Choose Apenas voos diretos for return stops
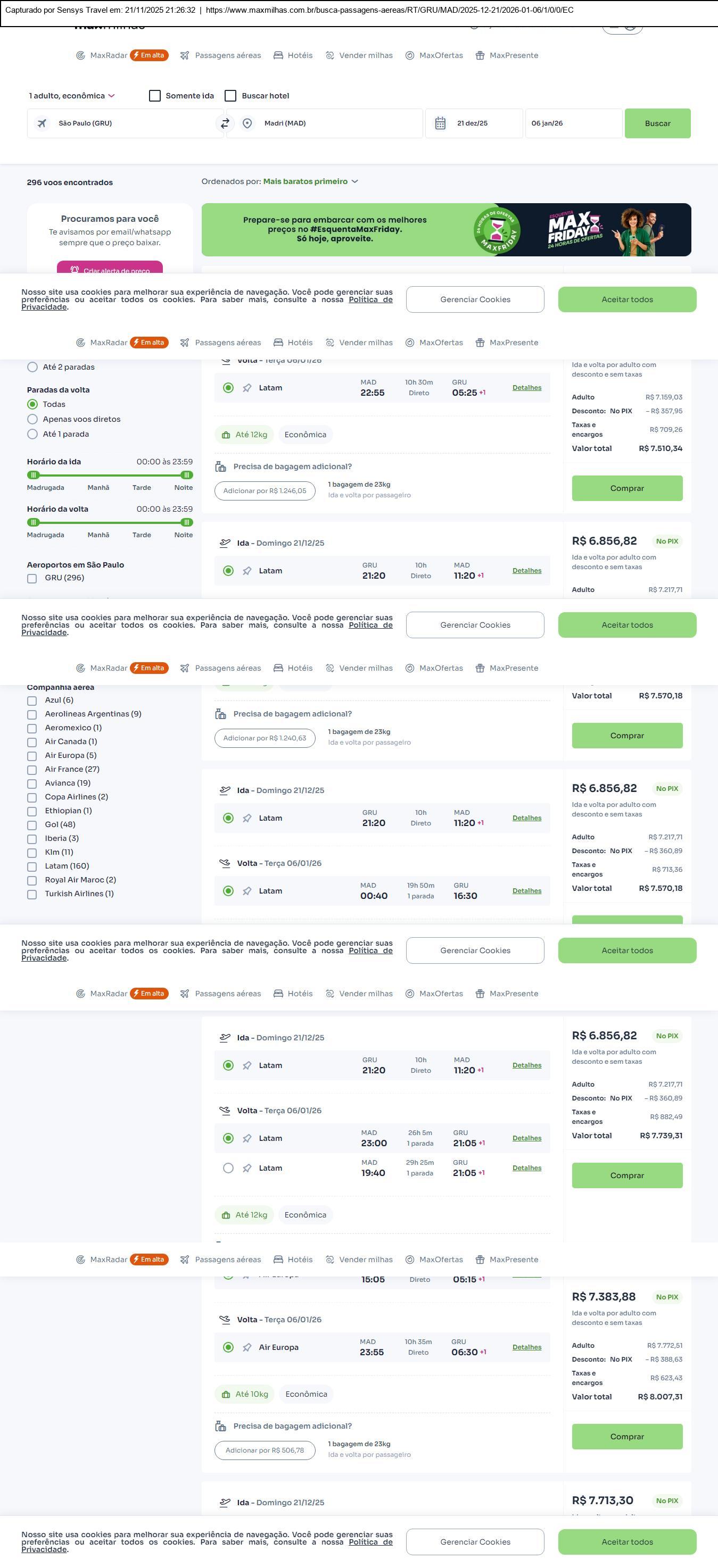This screenshot has width=718, height=1568. coord(32,419)
